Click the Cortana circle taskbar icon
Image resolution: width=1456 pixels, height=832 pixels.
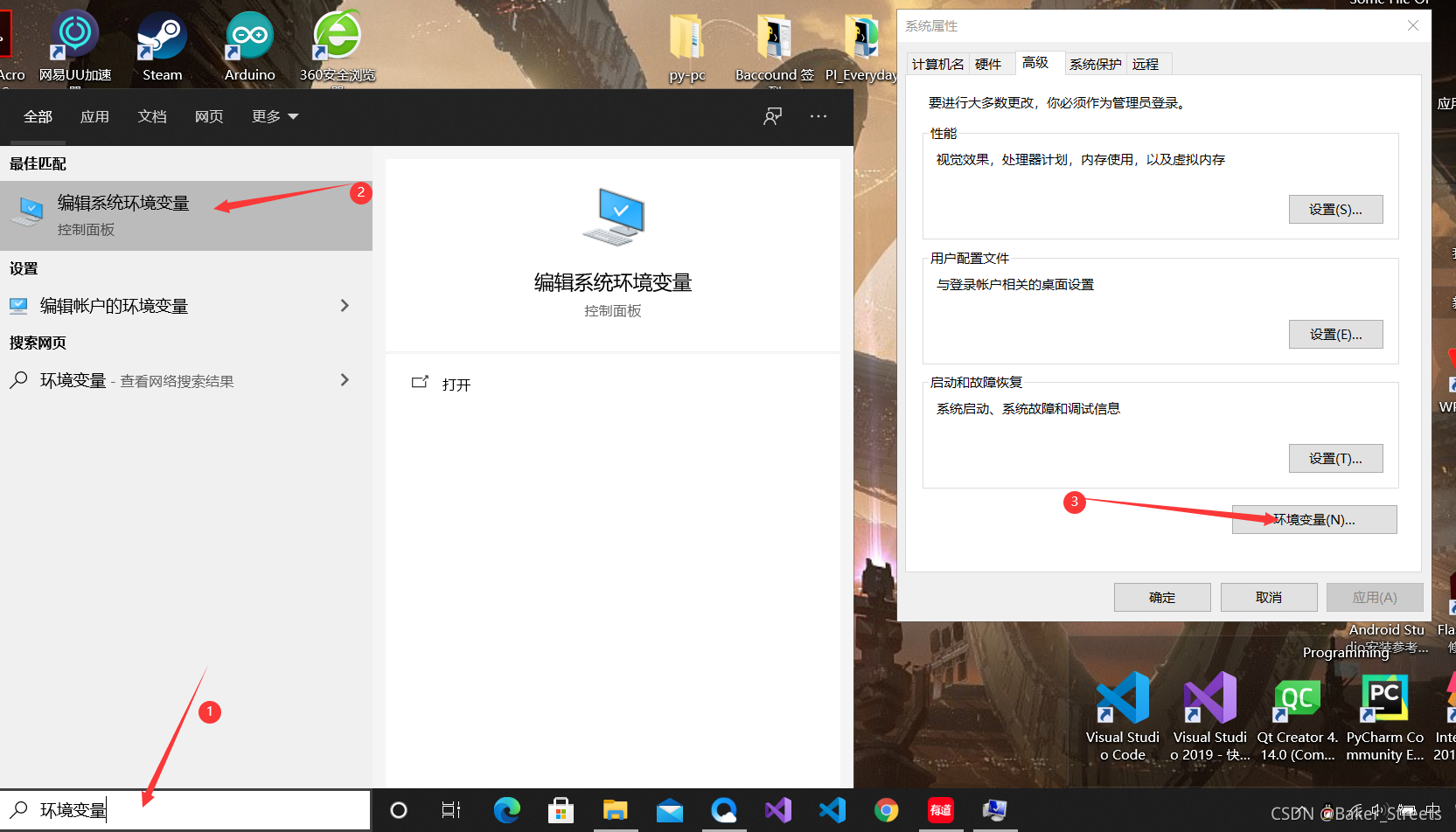click(399, 810)
